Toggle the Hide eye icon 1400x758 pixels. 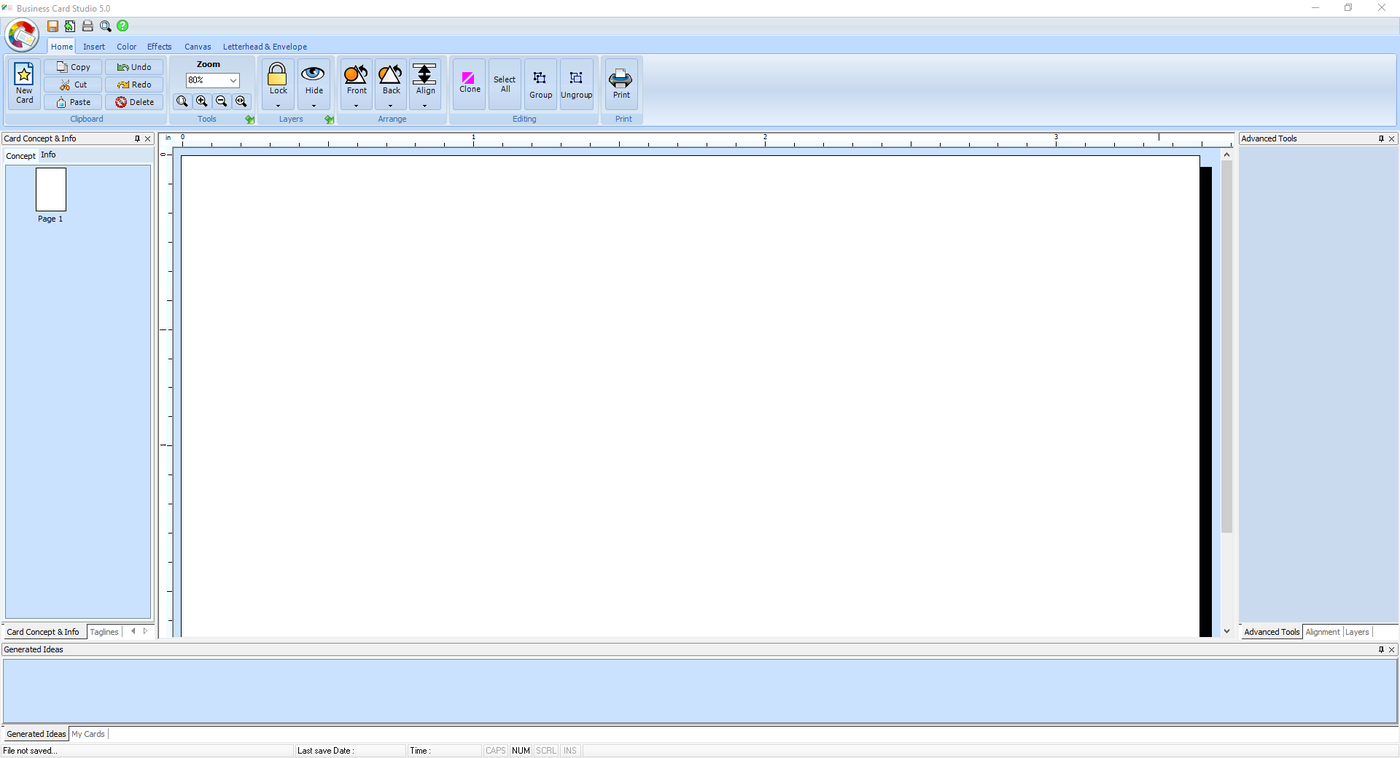click(x=314, y=73)
